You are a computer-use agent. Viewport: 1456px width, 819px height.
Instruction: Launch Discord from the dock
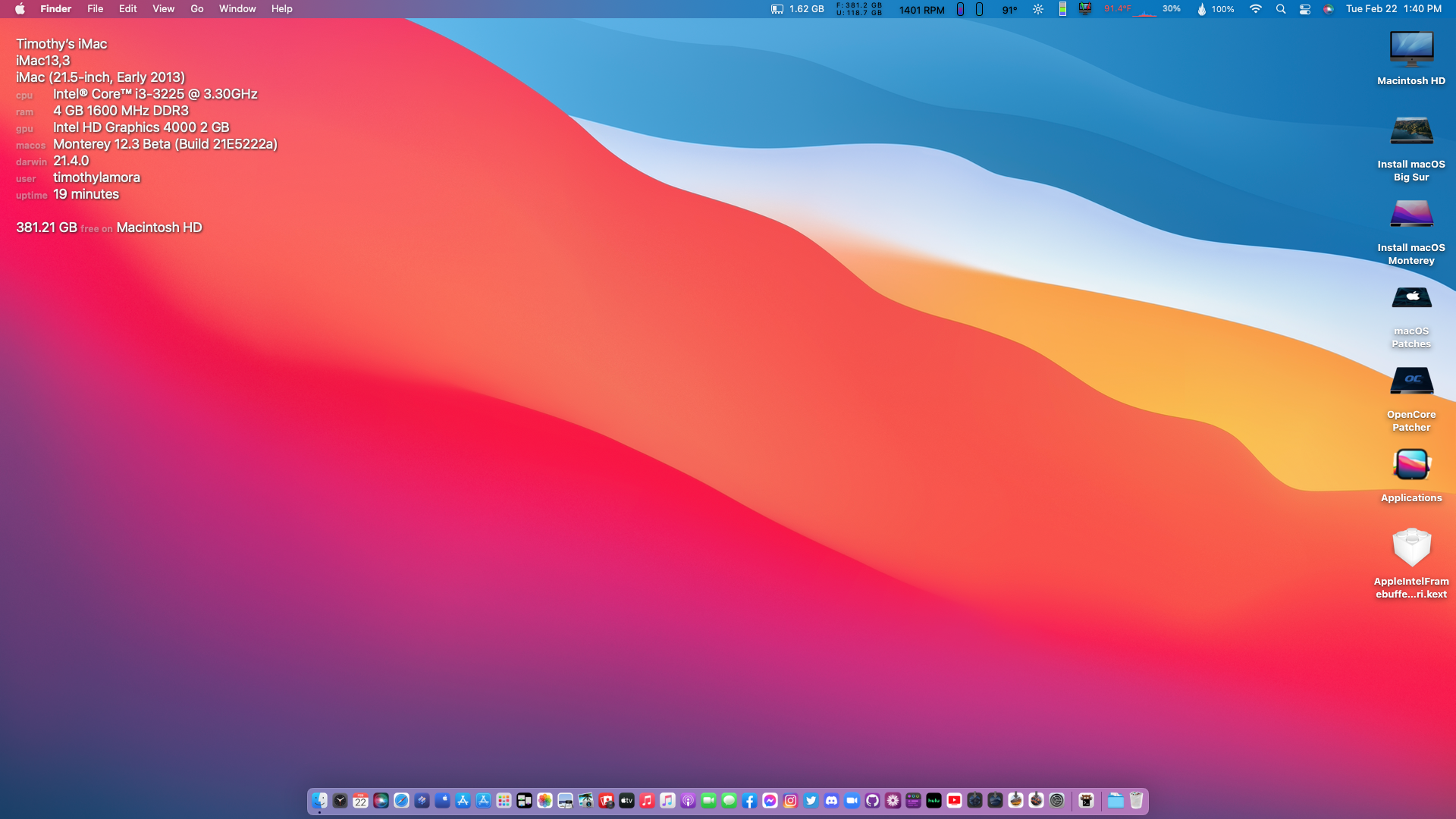point(831,801)
